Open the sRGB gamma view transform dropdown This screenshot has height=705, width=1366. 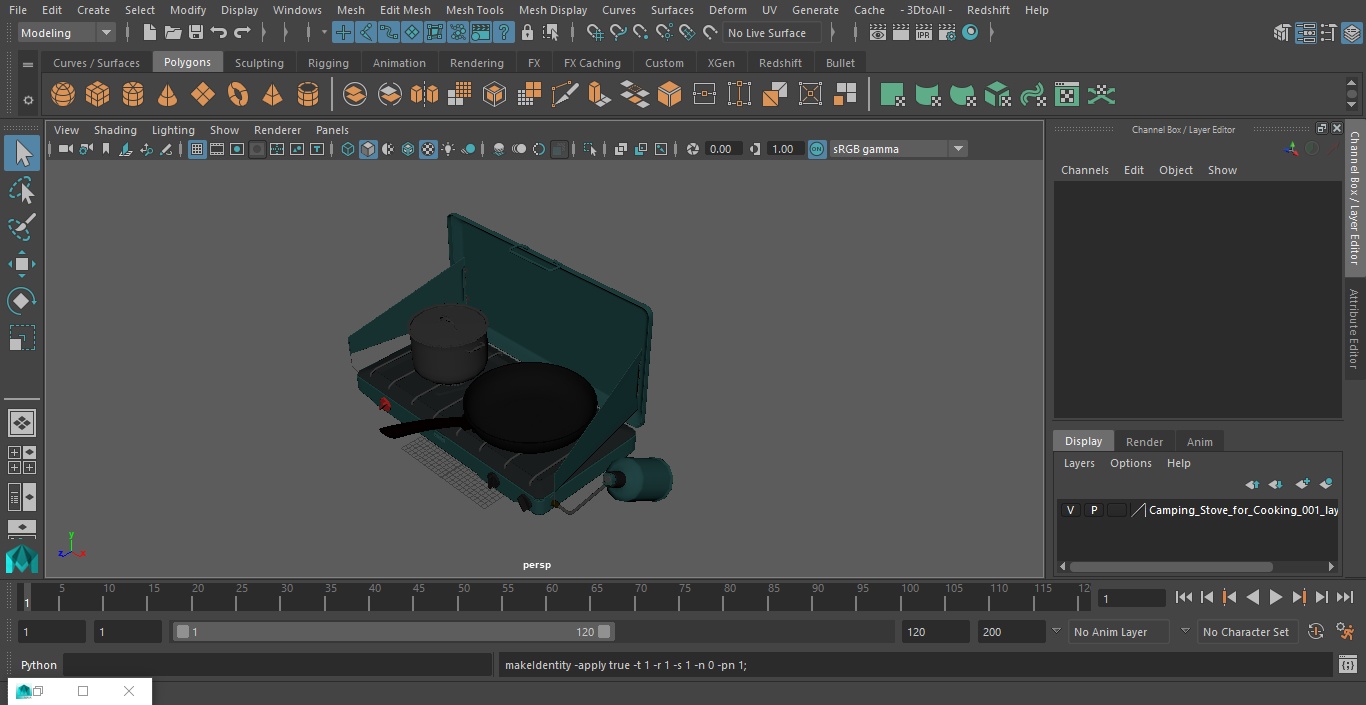[898, 149]
